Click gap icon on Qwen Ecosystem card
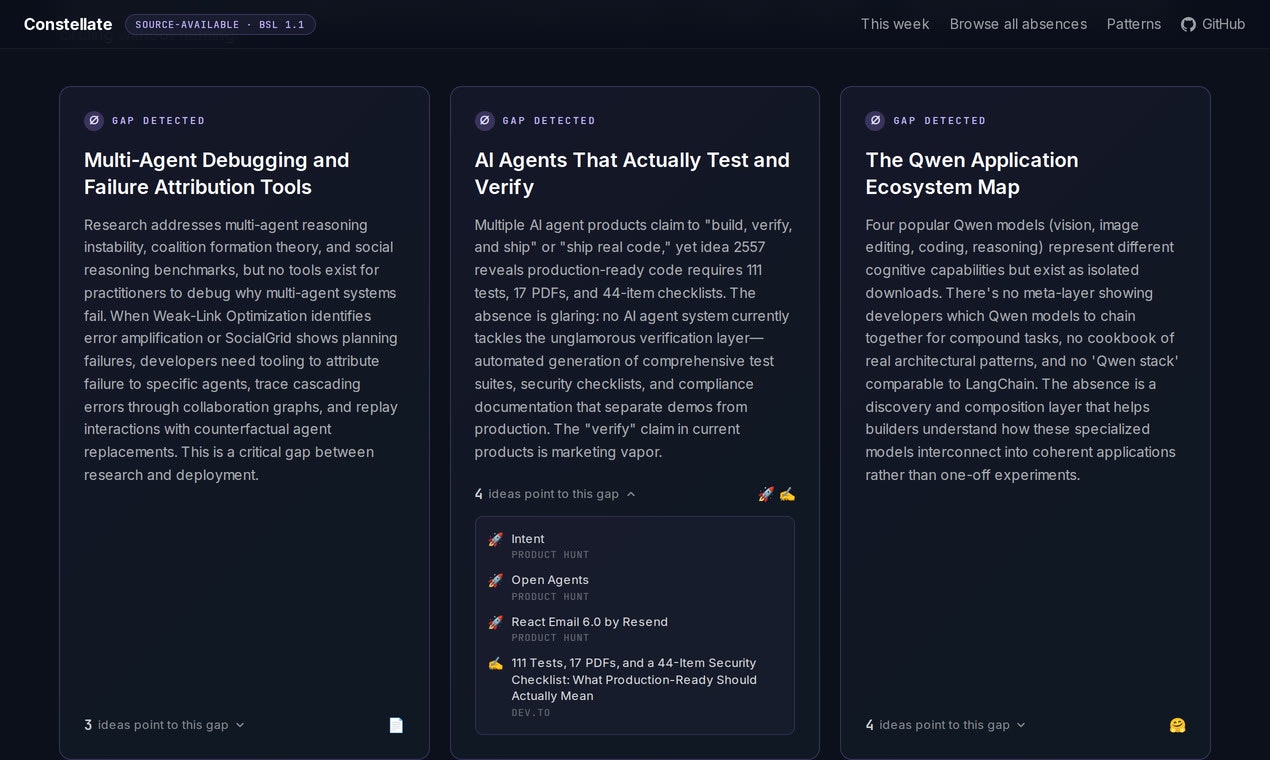 pyautogui.click(x=875, y=121)
